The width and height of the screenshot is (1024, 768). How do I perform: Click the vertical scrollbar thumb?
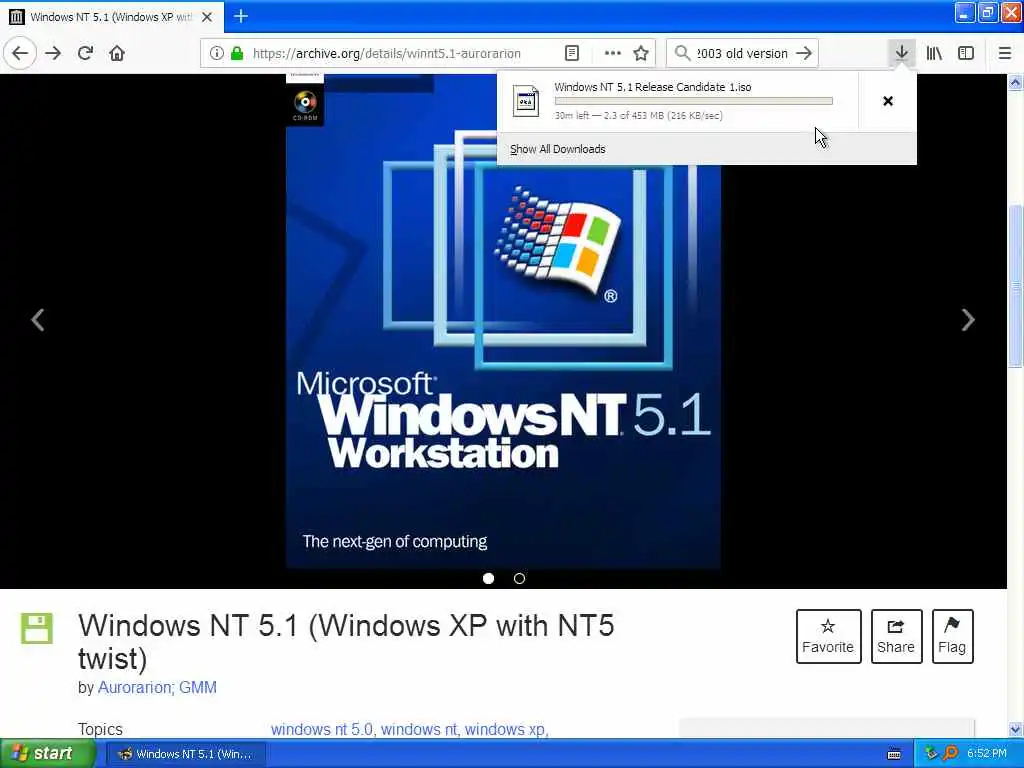1015,286
